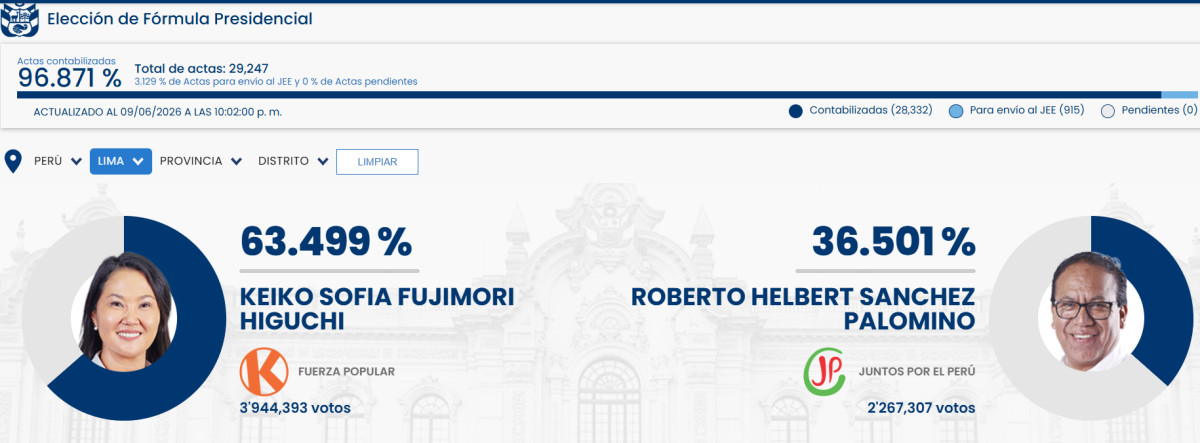Click the Fuerza Popular orange K logo
The image size is (1200, 443).
click(263, 372)
